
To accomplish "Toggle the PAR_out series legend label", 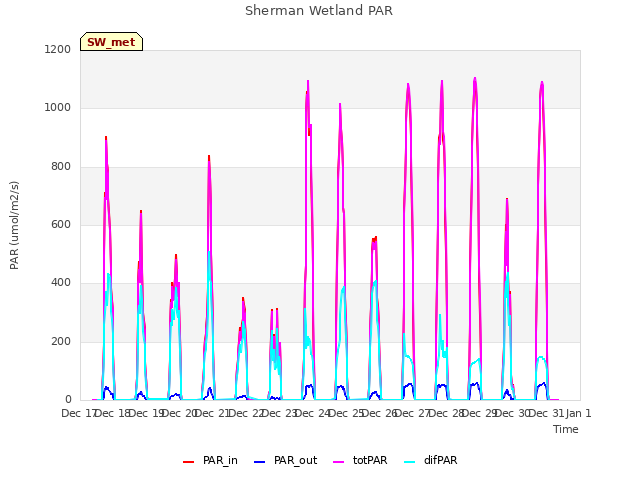I will 295,460.
